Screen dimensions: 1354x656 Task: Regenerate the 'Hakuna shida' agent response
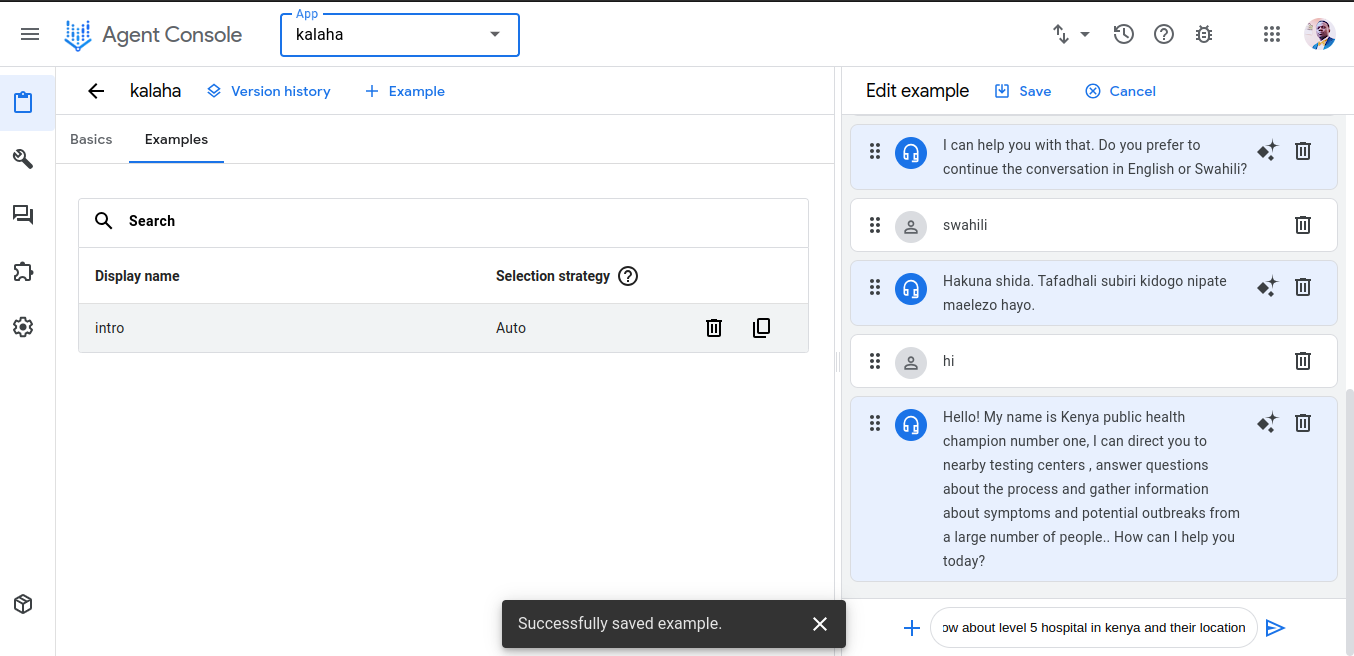1267,287
